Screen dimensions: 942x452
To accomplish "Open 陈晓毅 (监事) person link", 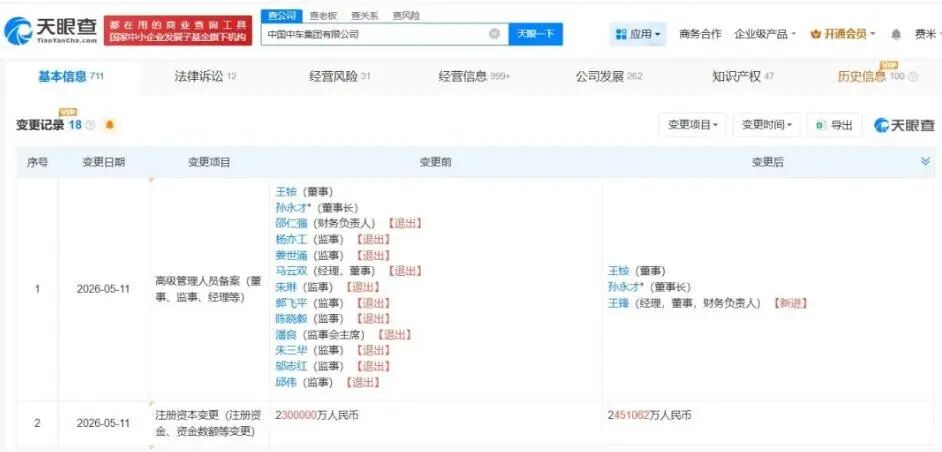I will point(291,319).
